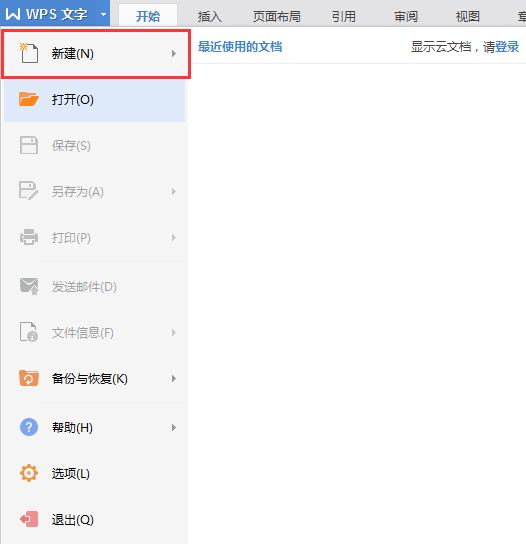Open the dropdown arrow next to WPS 文字
This screenshot has width=526, height=544.
[x=103, y=15]
